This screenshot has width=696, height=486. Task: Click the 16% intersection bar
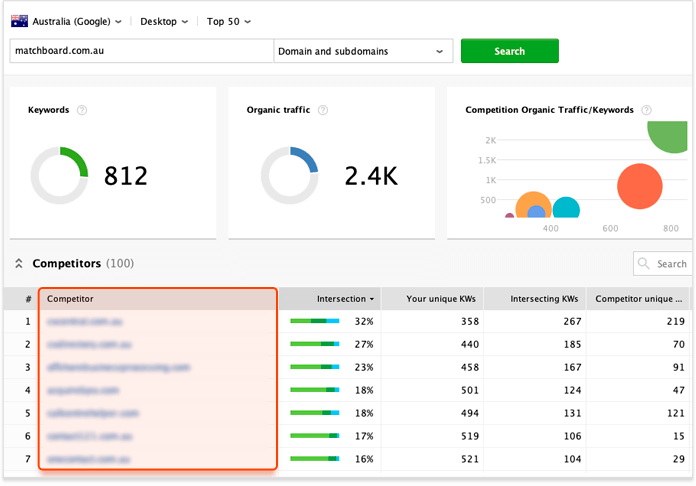click(x=315, y=459)
